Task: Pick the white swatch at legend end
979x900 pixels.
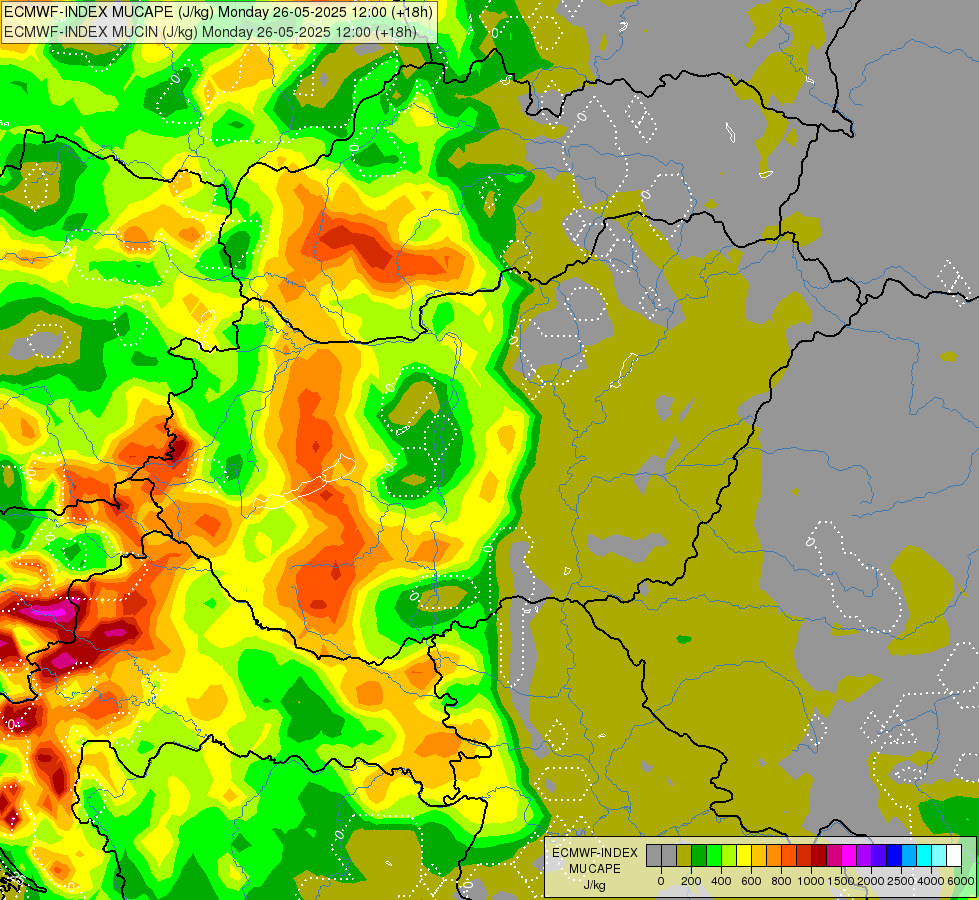Action: [x=954, y=855]
